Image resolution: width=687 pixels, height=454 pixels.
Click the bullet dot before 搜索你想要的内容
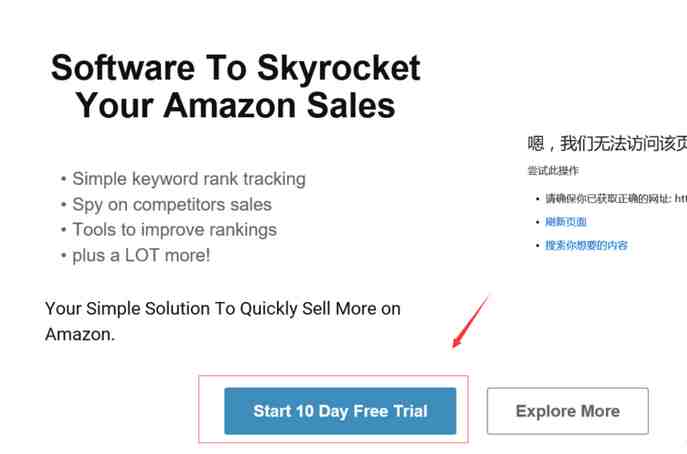pyautogui.click(x=535, y=245)
